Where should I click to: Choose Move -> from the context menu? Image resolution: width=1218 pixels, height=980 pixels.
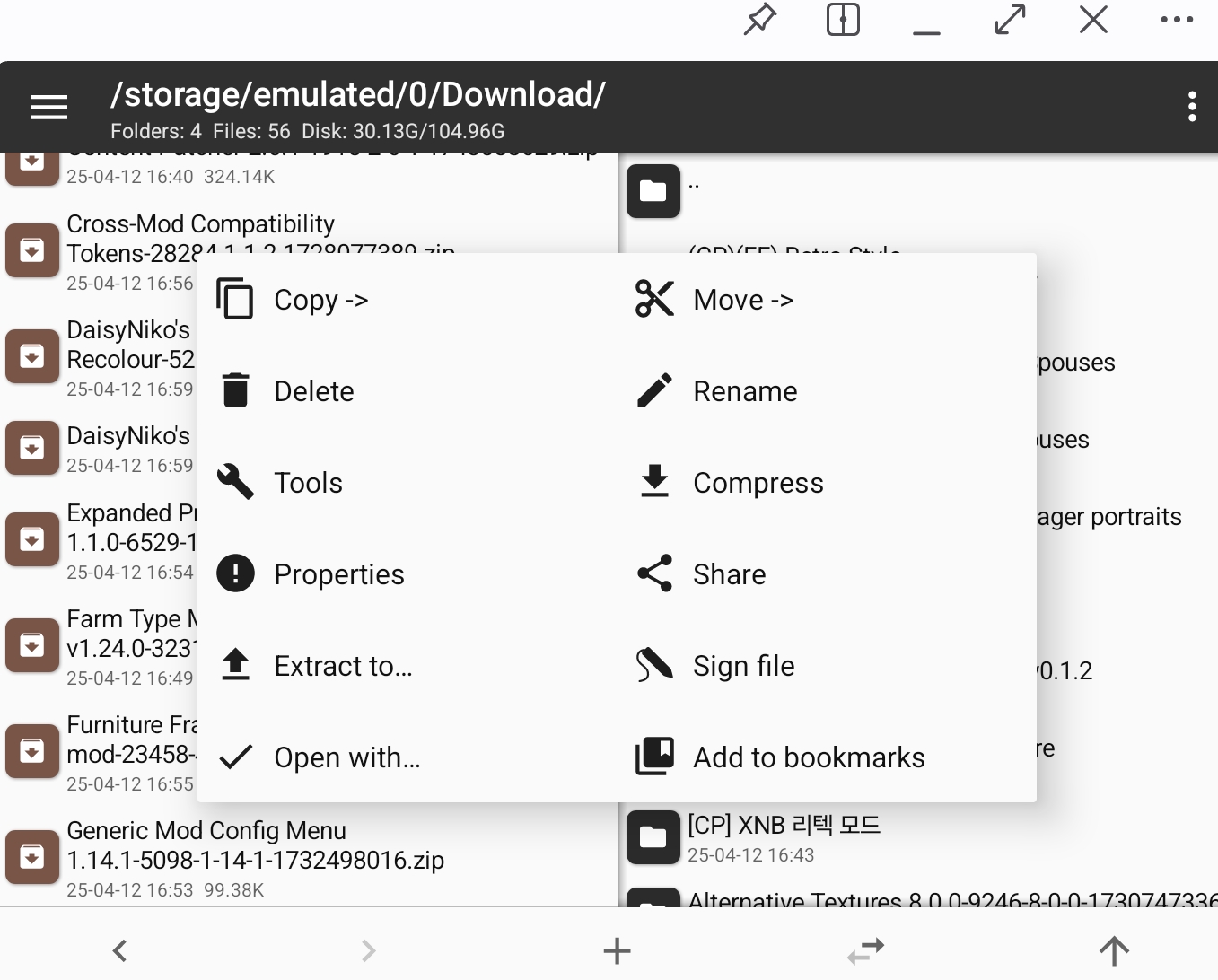827,300
